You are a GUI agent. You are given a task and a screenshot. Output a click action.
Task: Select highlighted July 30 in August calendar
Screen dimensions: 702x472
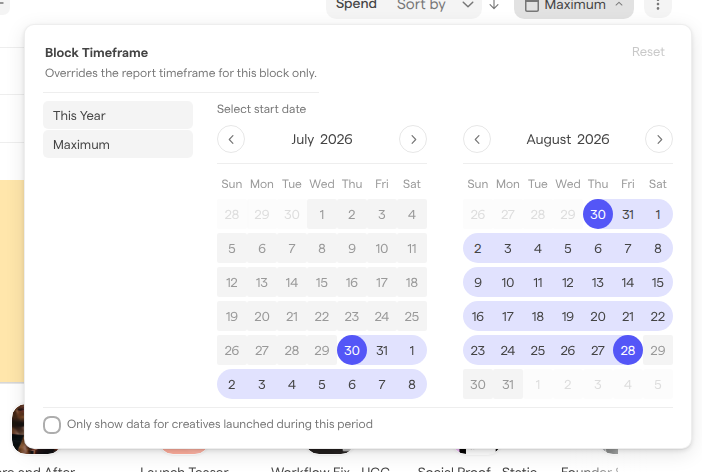click(x=598, y=215)
